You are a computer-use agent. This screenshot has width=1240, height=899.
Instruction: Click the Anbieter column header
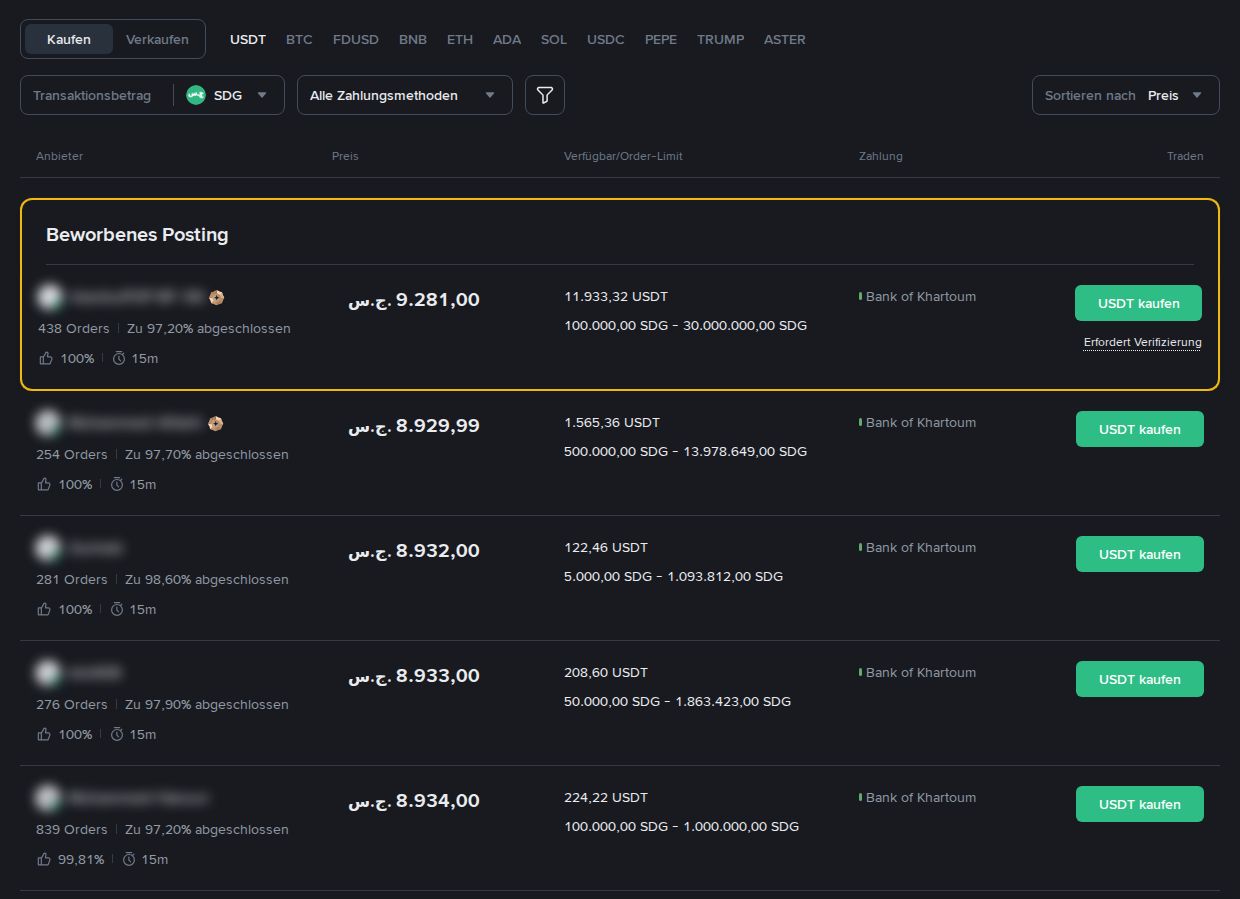pos(60,156)
